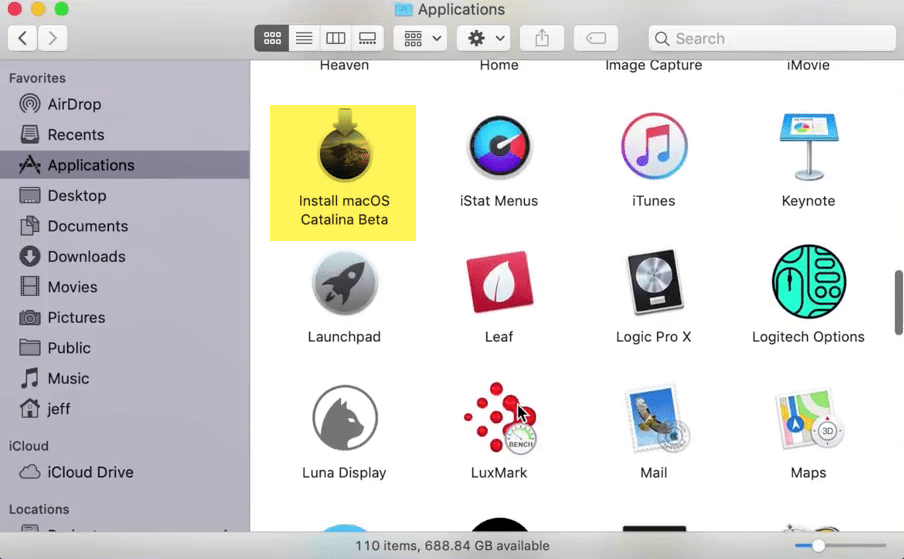Open the Keynote app icon
904x559 pixels.
[x=808, y=147]
